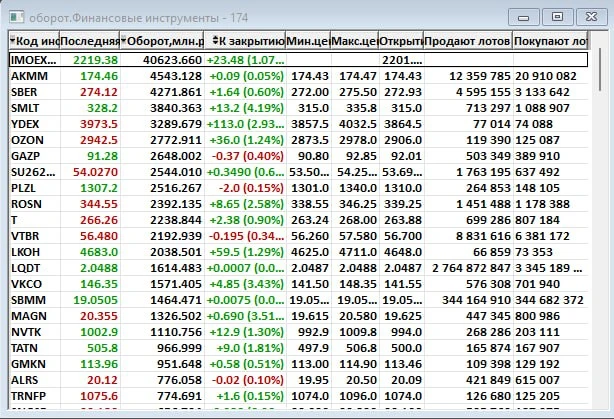Click buy lots 807 184 for T
The width and height of the screenshot is (614, 419).
coord(537,220)
